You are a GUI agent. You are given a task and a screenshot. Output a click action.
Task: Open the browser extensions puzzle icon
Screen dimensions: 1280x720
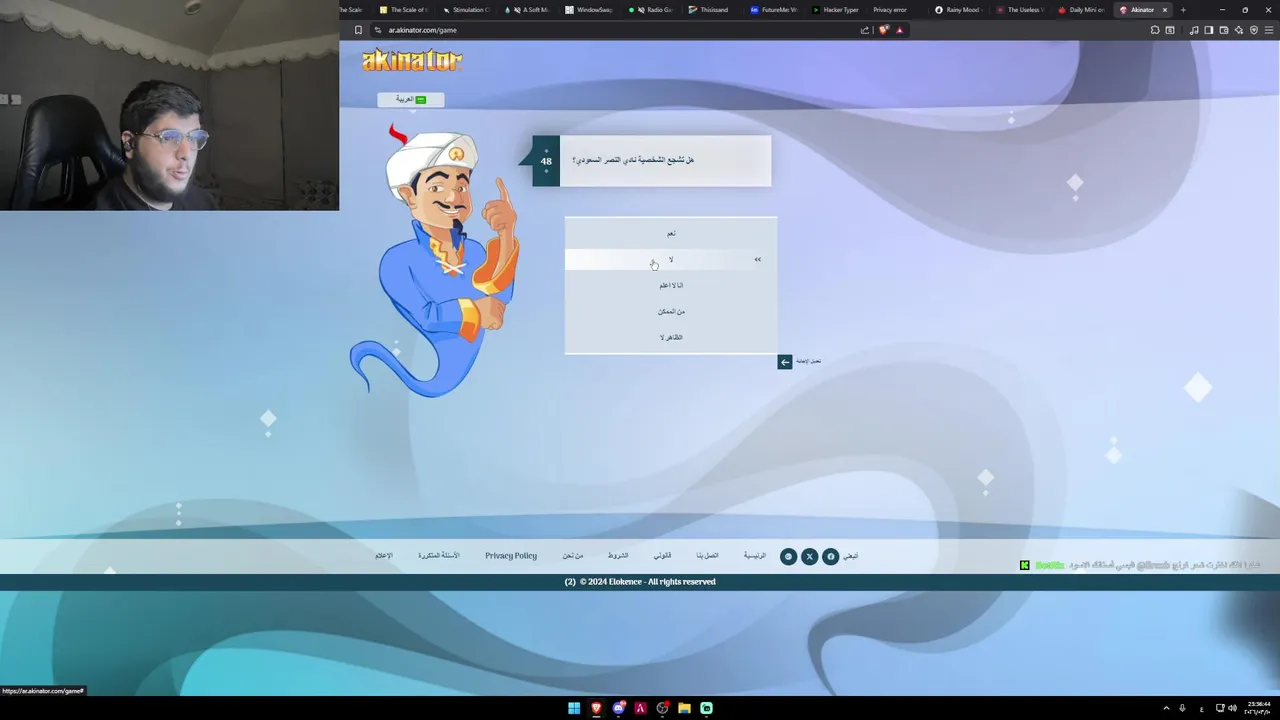click(x=1155, y=30)
